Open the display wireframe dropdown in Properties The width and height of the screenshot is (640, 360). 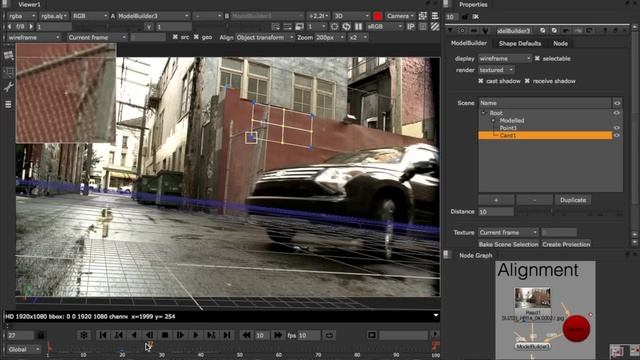(x=504, y=58)
